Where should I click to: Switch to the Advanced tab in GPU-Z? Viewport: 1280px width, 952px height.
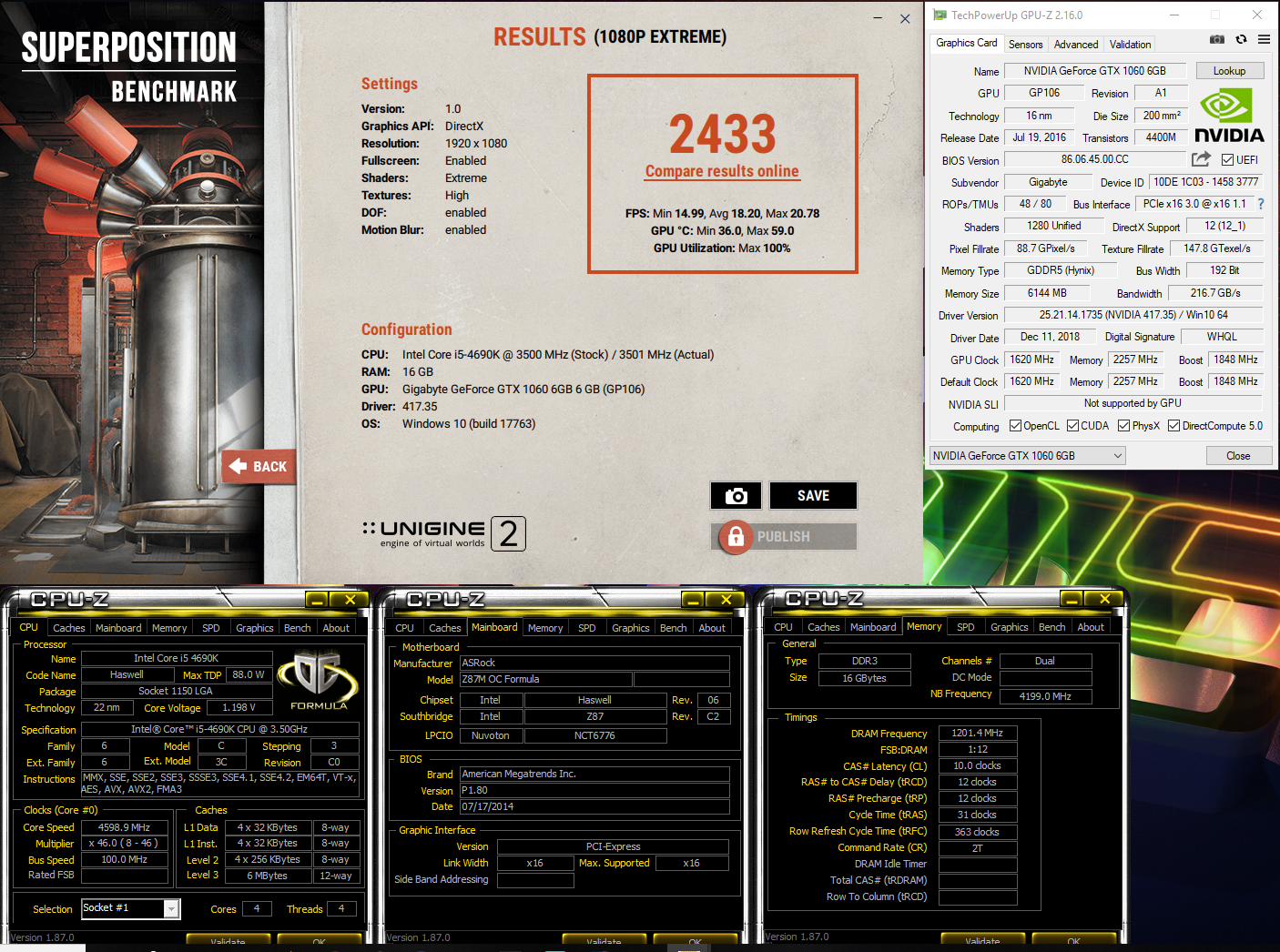pos(1075,44)
